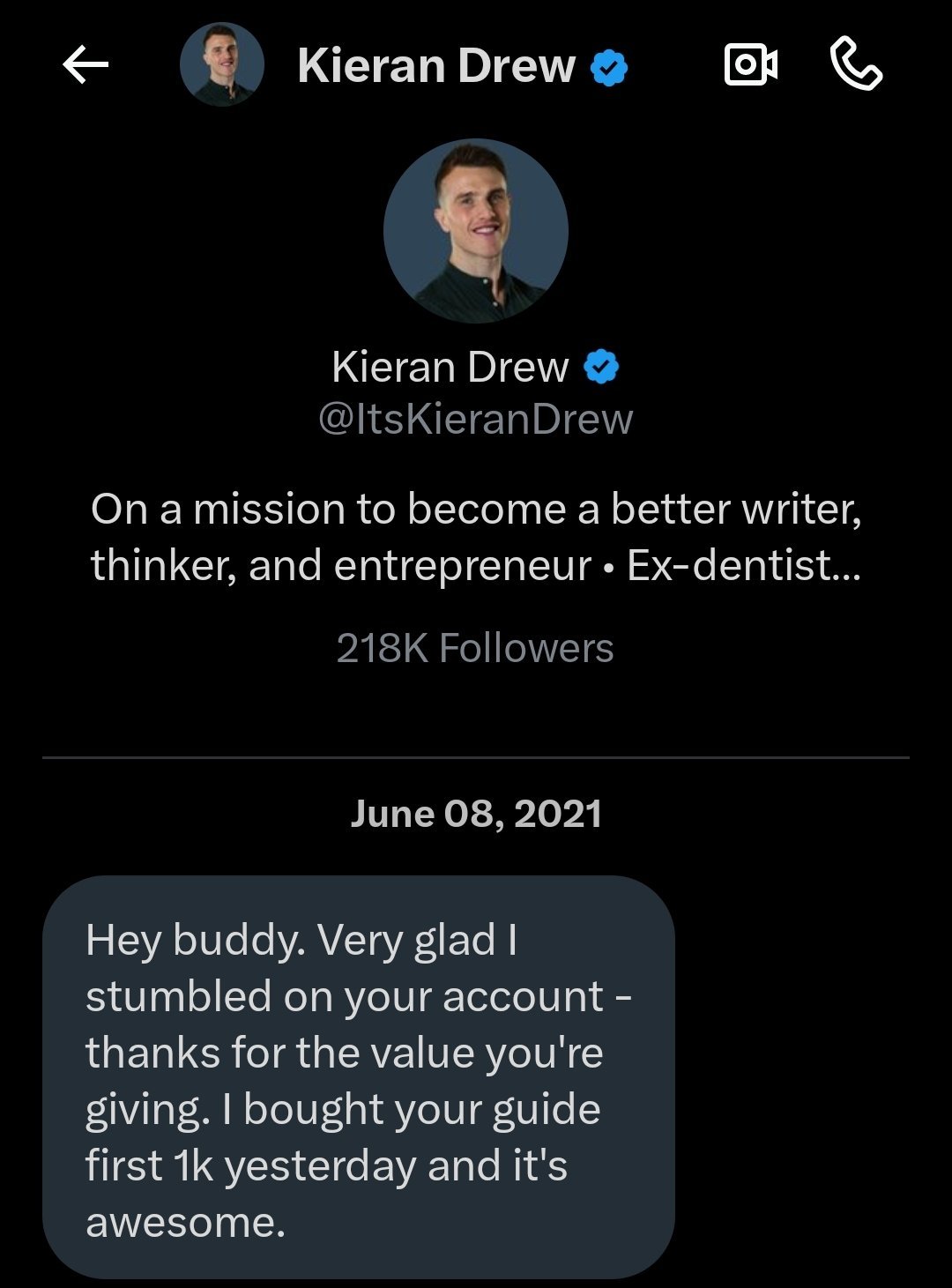
Task: Tap 'Hey buddy' at the start of the message
Action: (196, 942)
